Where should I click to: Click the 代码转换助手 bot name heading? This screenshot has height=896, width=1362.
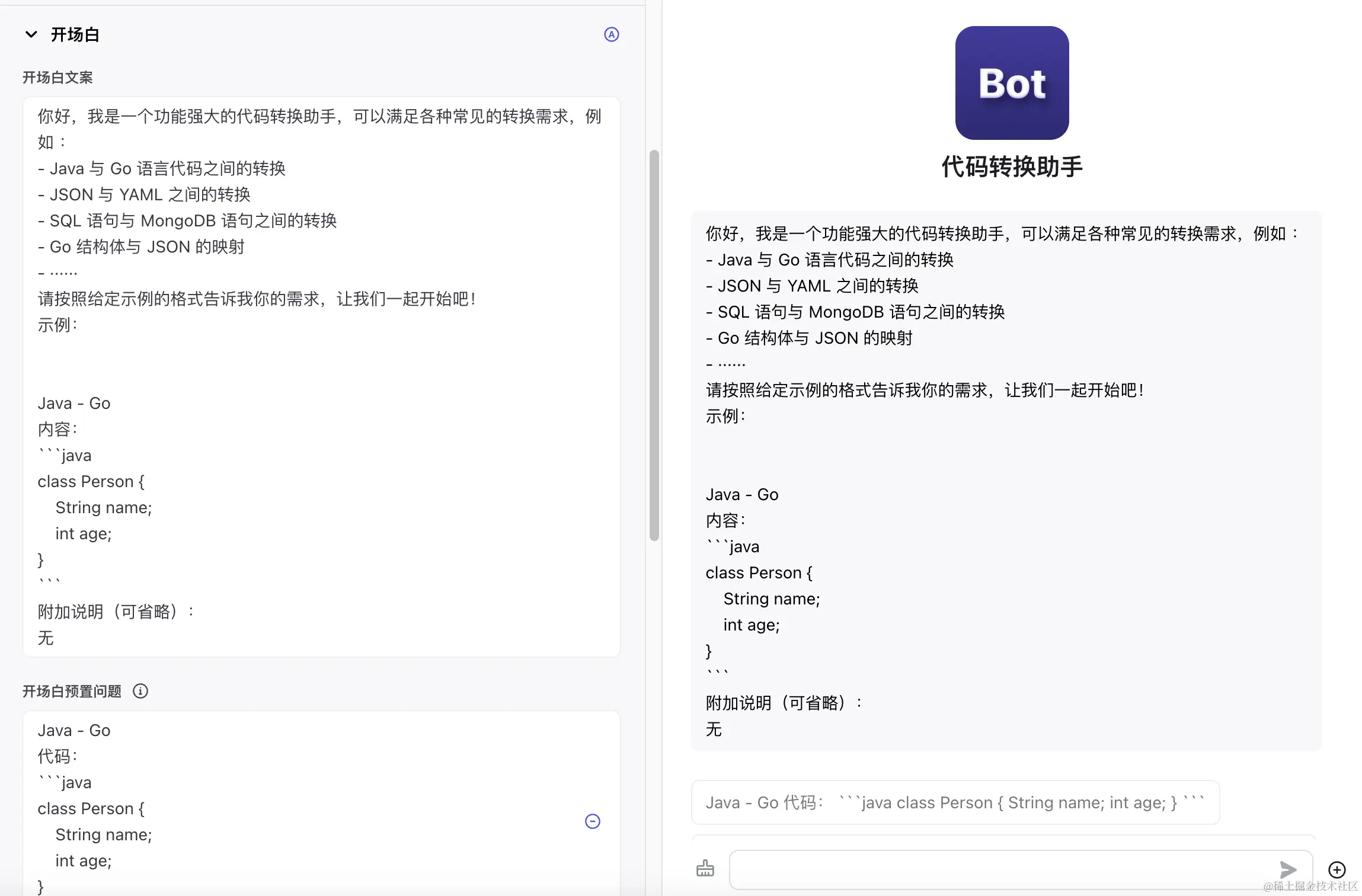coord(1012,167)
